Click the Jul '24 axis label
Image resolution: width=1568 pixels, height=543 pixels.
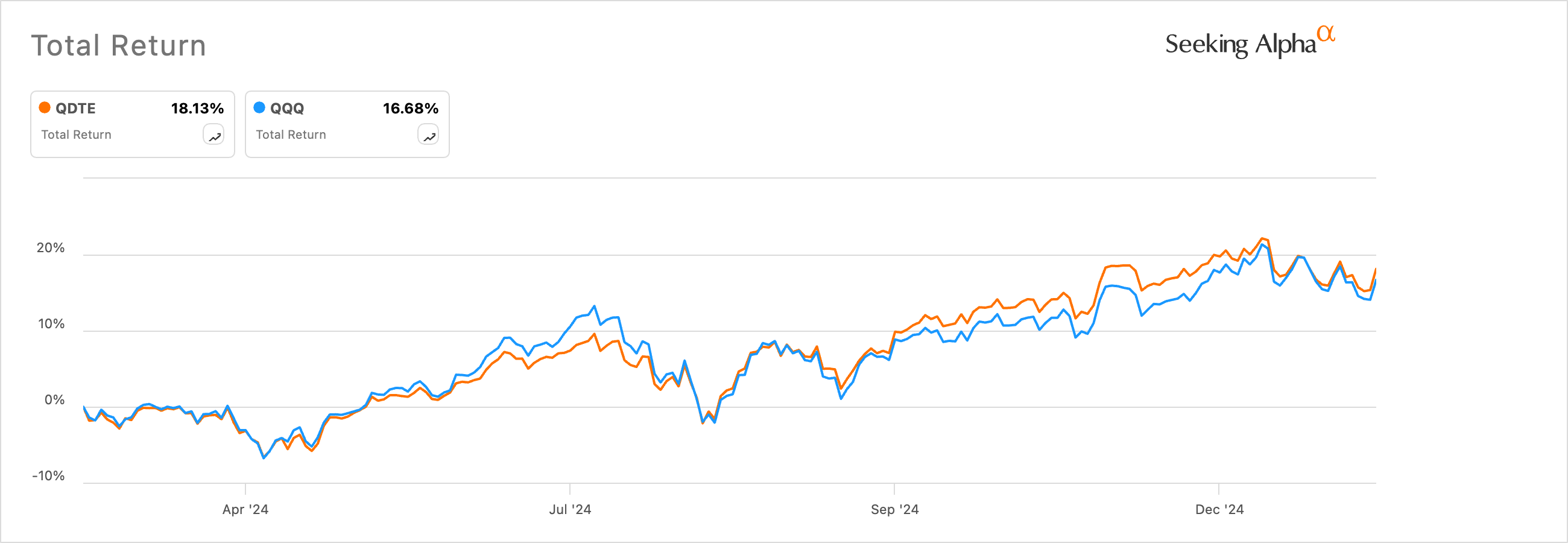point(571,510)
